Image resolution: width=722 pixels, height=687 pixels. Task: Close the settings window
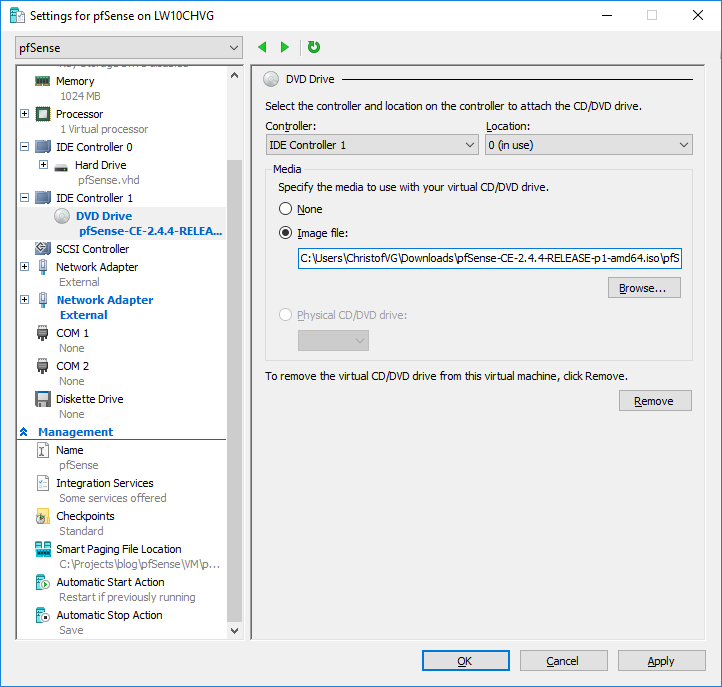pos(698,15)
